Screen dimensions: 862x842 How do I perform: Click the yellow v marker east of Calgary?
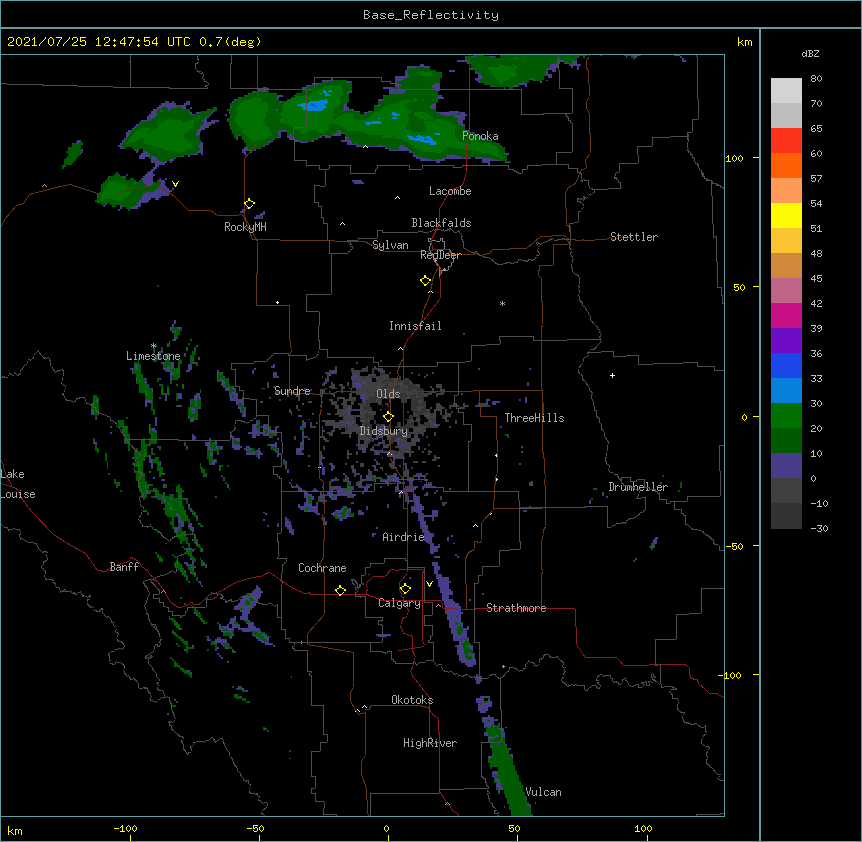pyautogui.click(x=429, y=584)
